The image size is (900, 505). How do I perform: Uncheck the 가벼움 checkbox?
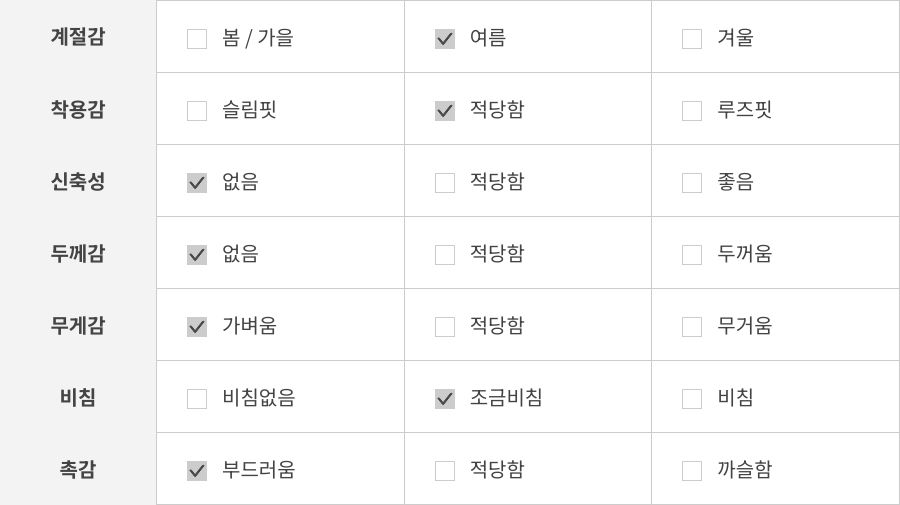coord(197,327)
